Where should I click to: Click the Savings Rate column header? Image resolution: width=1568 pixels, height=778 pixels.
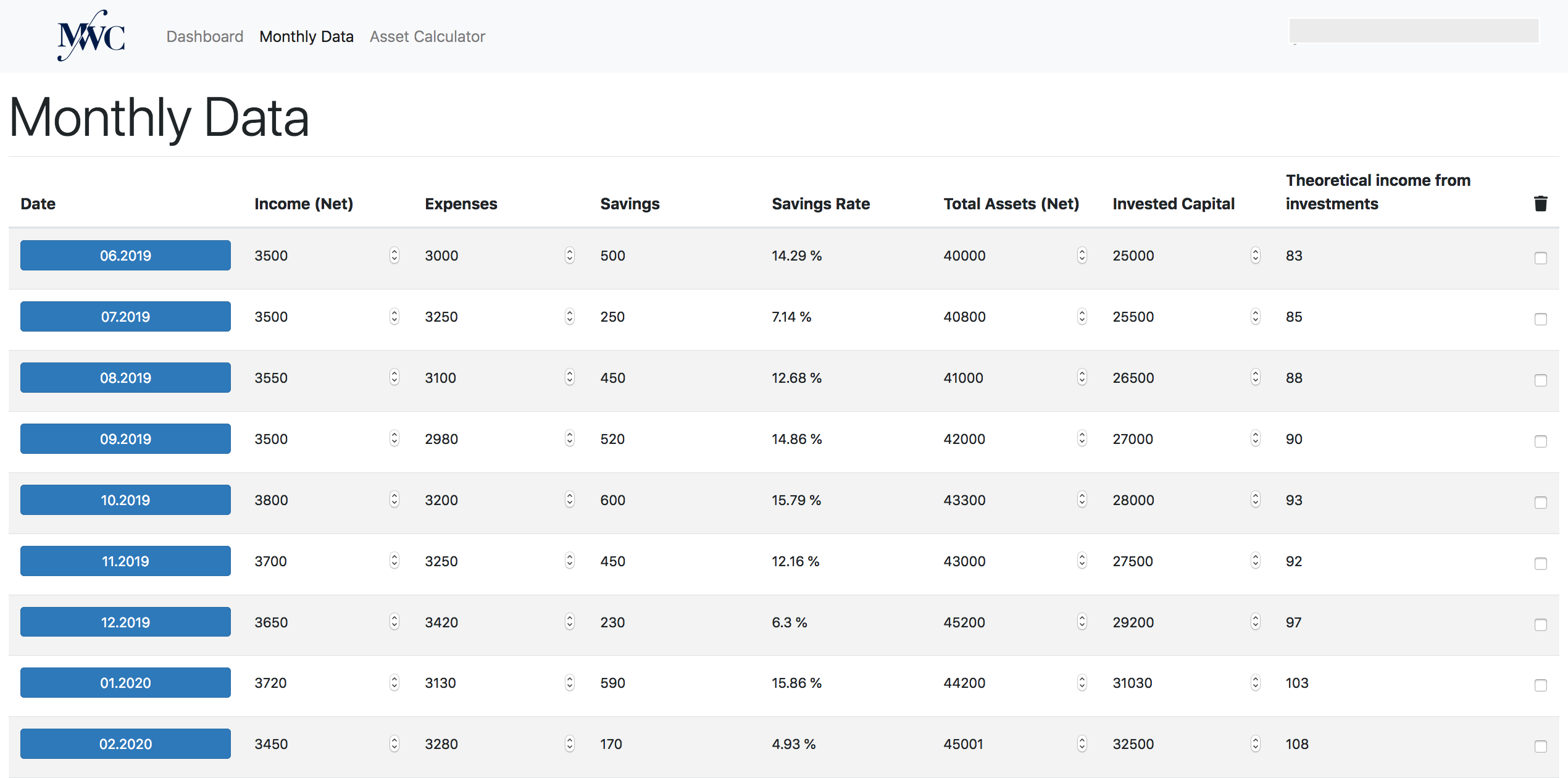(x=820, y=204)
